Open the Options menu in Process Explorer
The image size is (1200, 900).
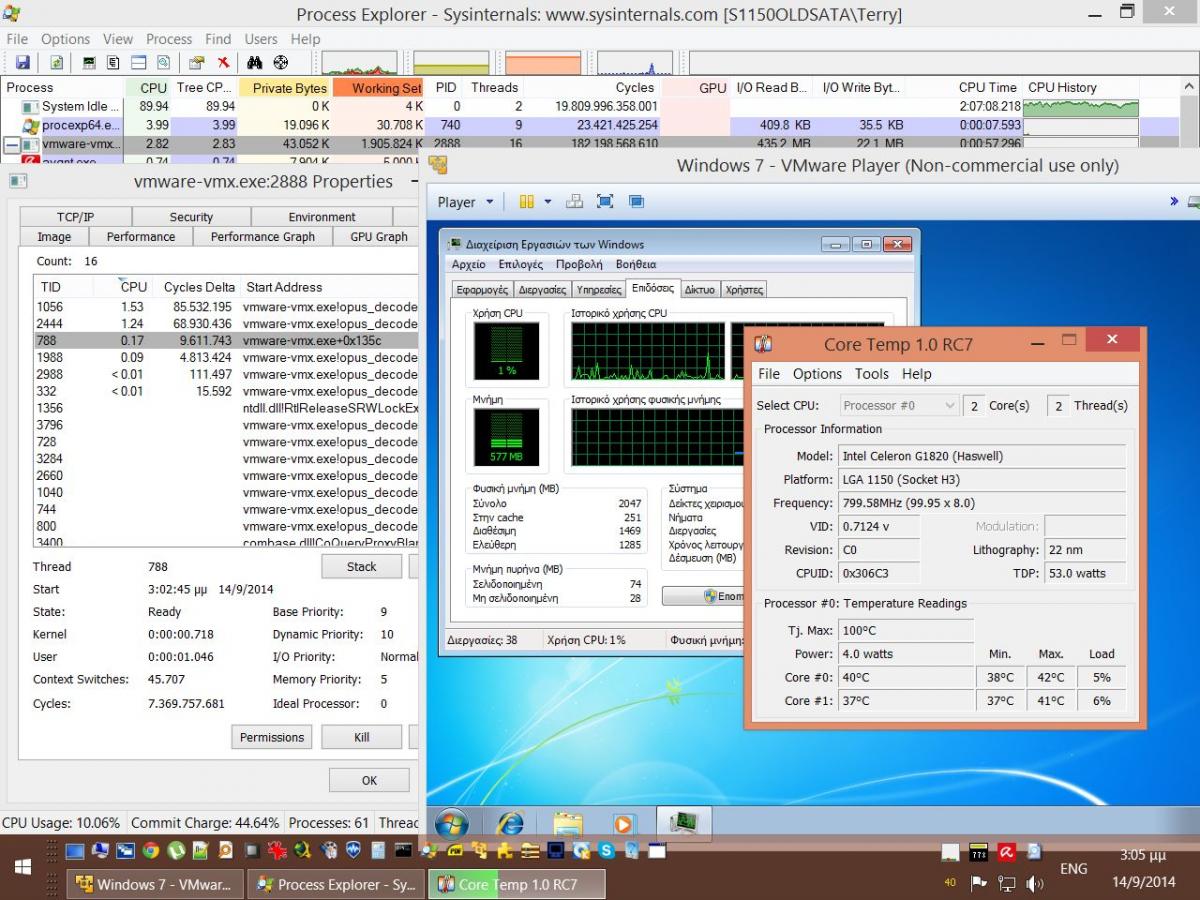pyautogui.click(x=66, y=39)
